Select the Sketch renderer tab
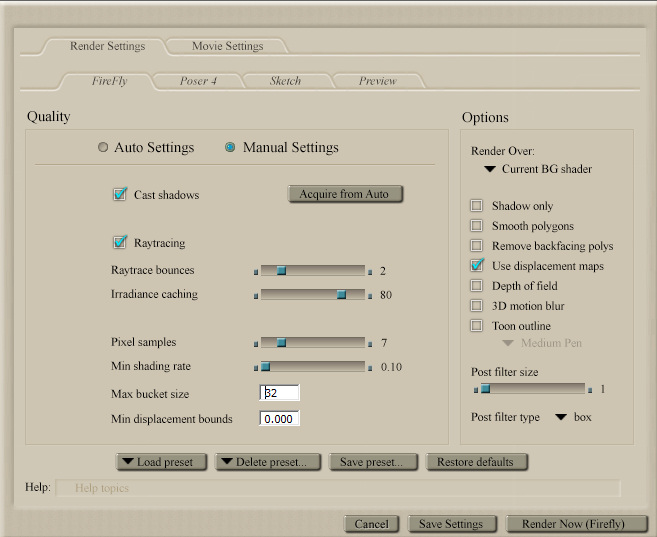This screenshot has width=657, height=537. 284,81
